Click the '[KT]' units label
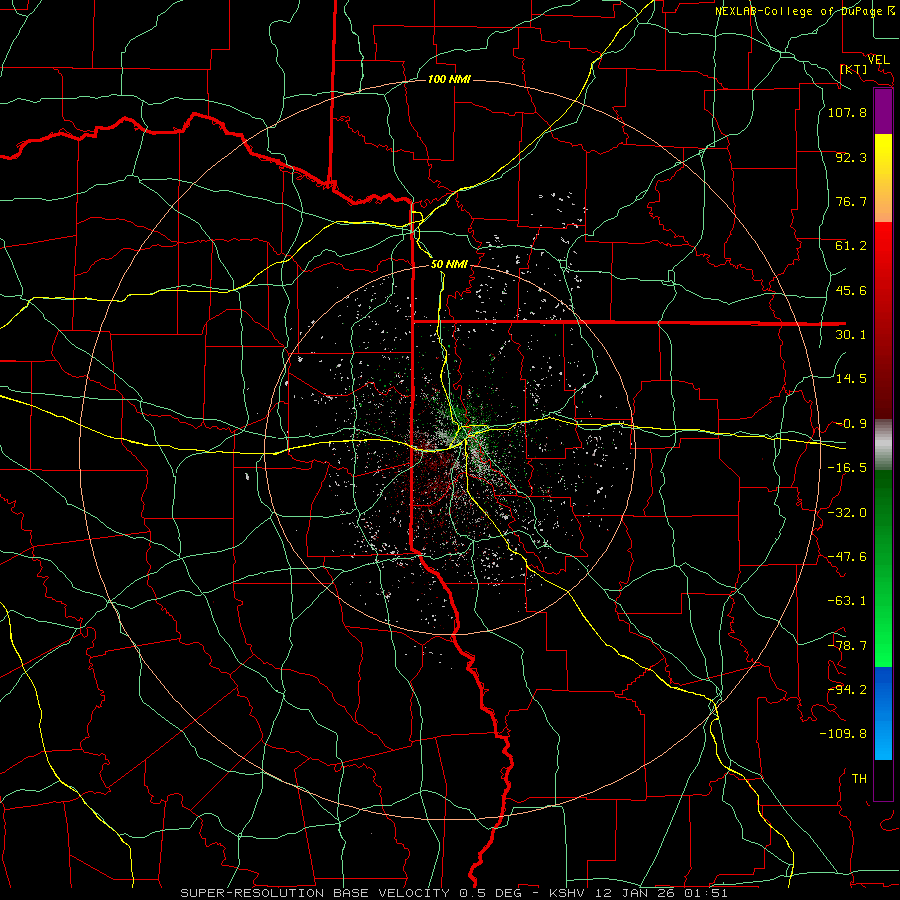Image resolution: width=900 pixels, height=900 pixels. tap(853, 69)
